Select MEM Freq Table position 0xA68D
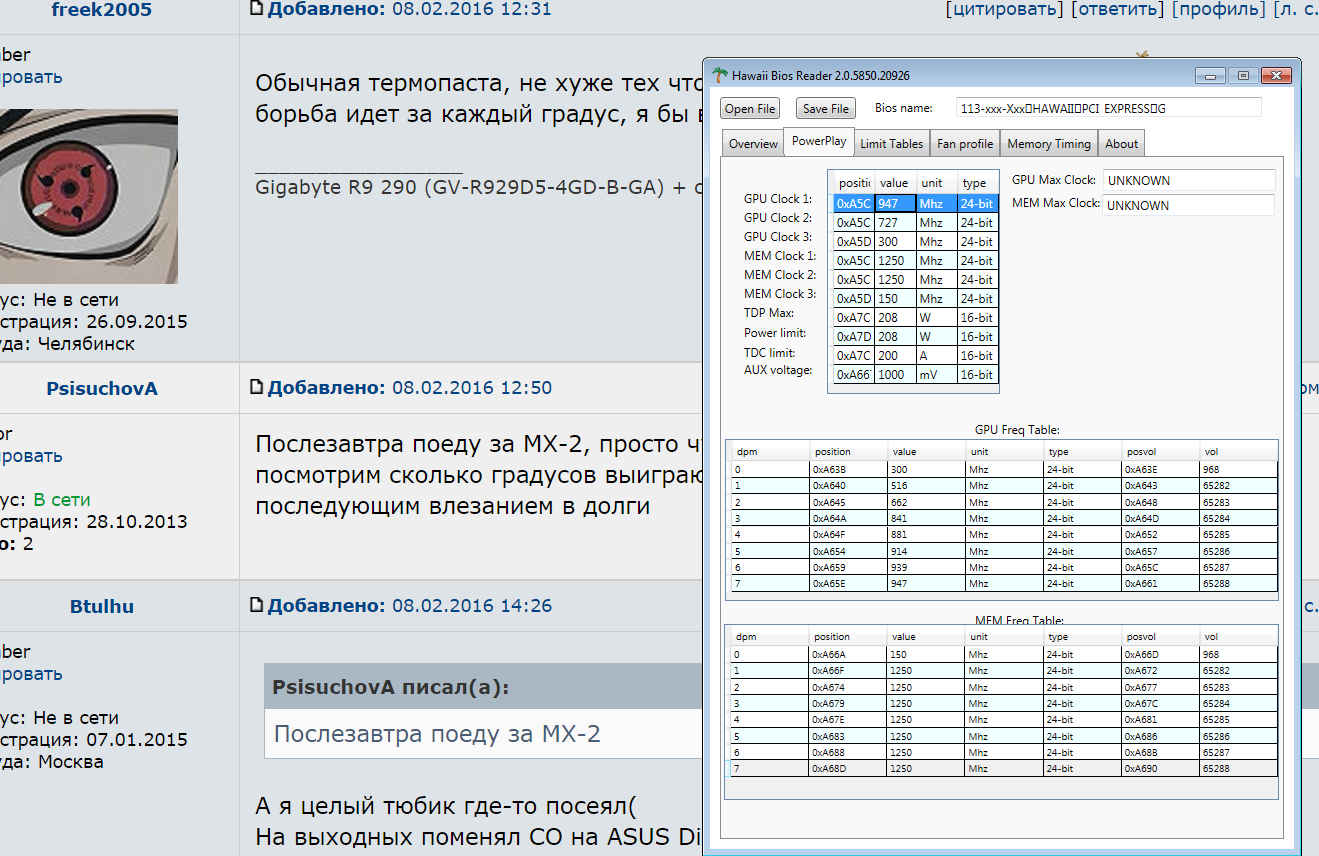Screen dimensions: 1319x856 [849, 768]
